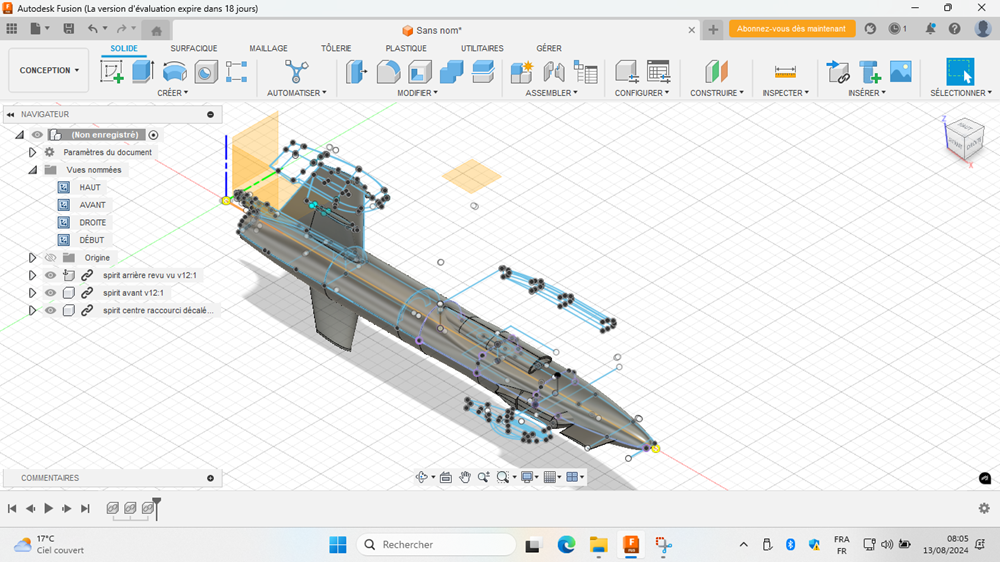Activate the Pan hand tool
1000x562 pixels.
coord(465,478)
